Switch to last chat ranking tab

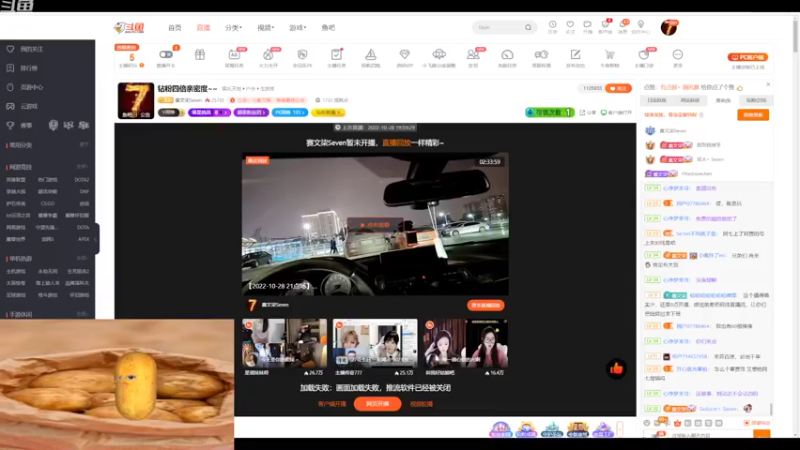[756, 101]
